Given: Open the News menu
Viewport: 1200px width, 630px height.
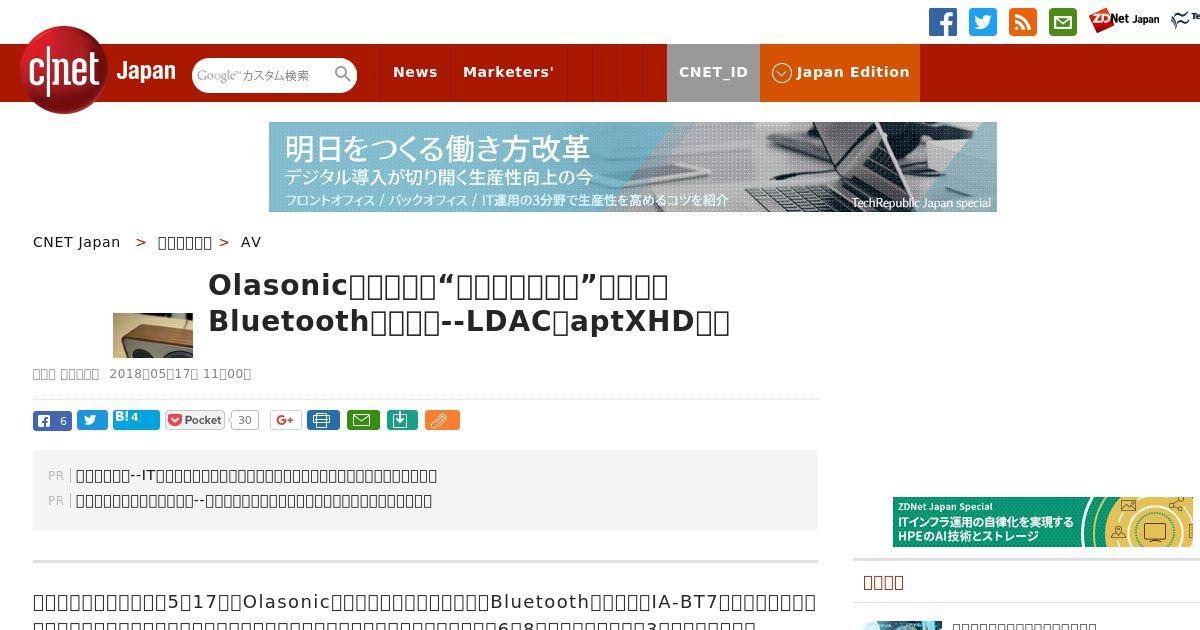Looking at the screenshot, I should 415,72.
